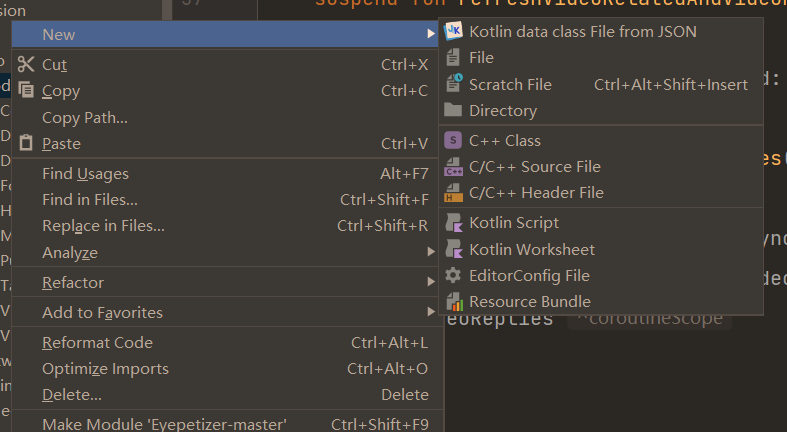
Task: Click the C/C++ Source File icon
Action: coord(453,167)
